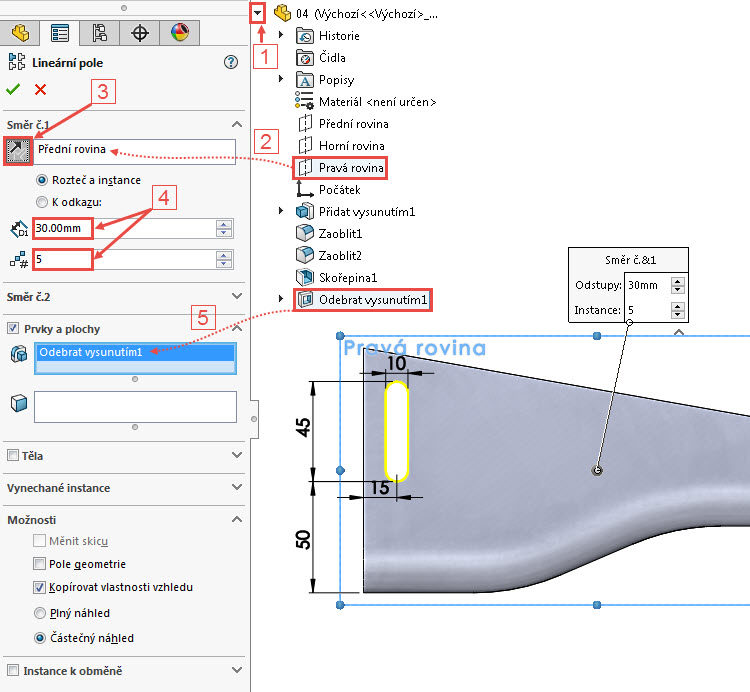
Task: Select Částečný náhled preview option
Action: tap(40, 638)
